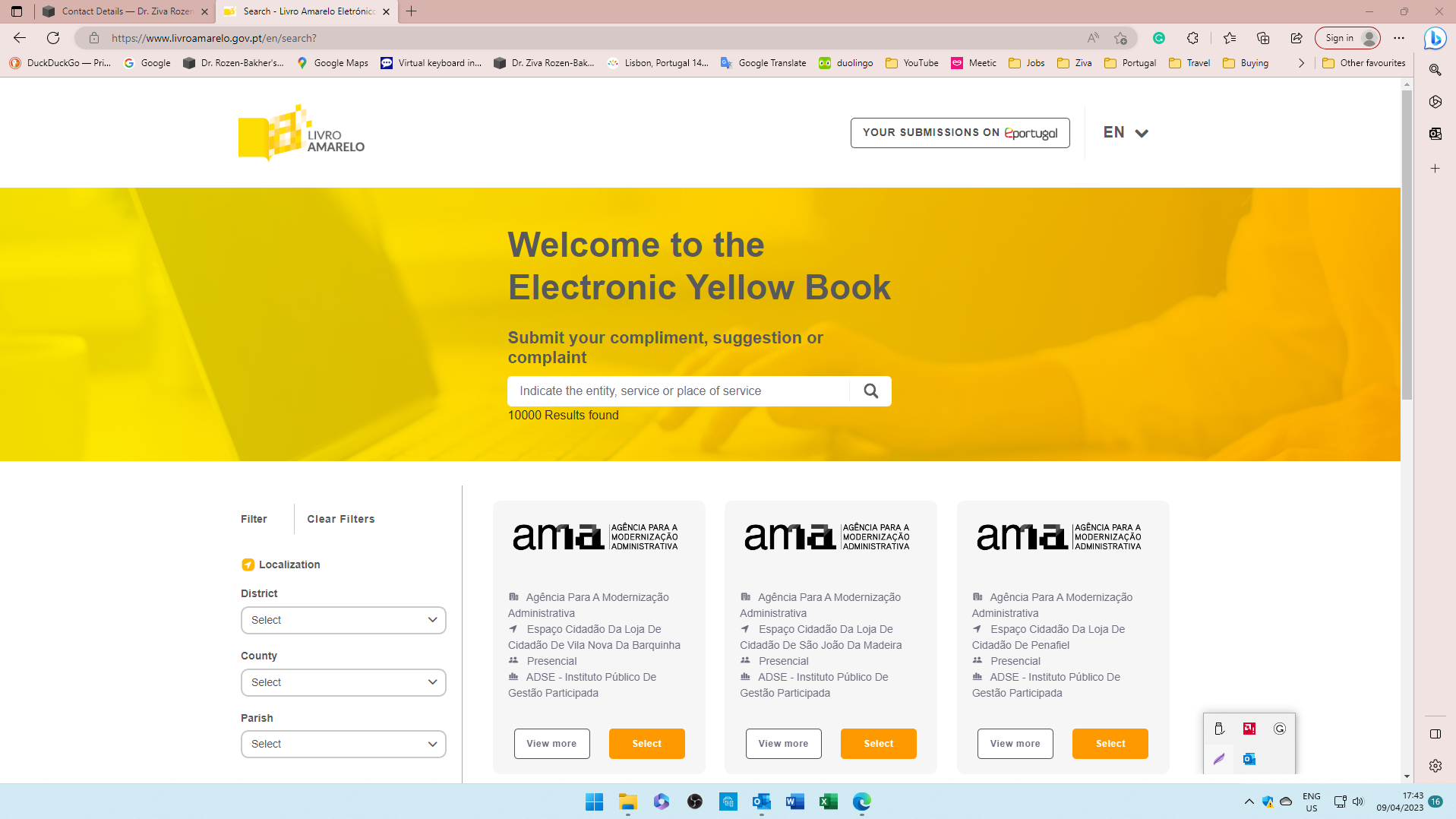
Task: Show hidden system tray icons
Action: [1249, 802]
